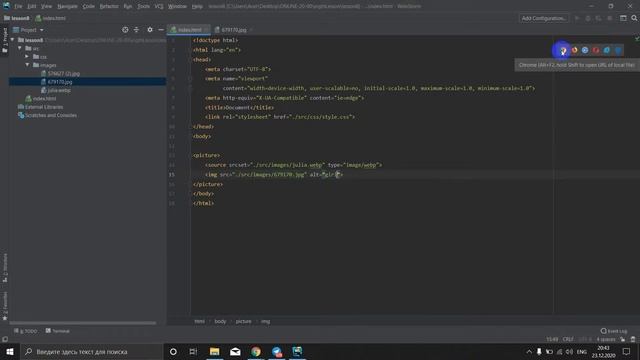Click the WebStorm logo icon in title bar
The image size is (640, 360).
(6, 6)
